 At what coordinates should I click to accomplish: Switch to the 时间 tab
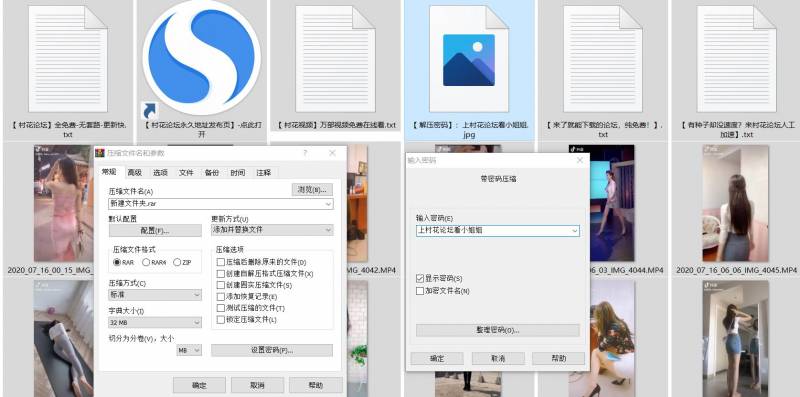pyautogui.click(x=237, y=172)
